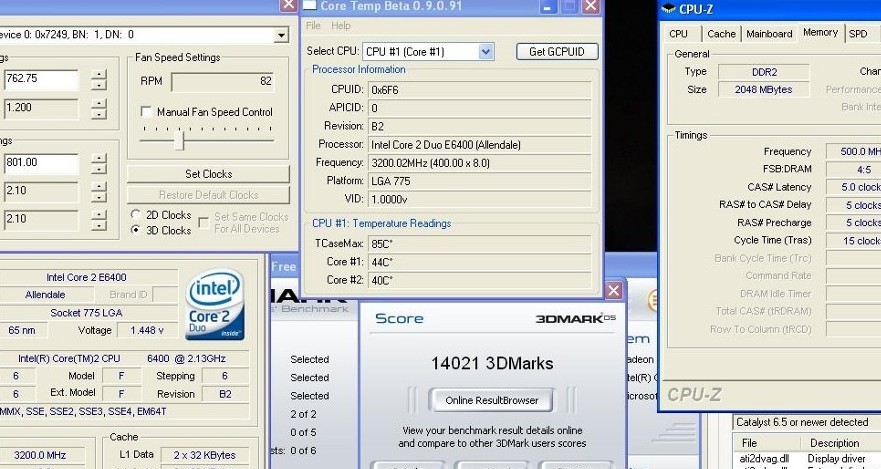This screenshot has width=881, height=469.
Task: Click the Get GCPUID button
Action: [557, 52]
